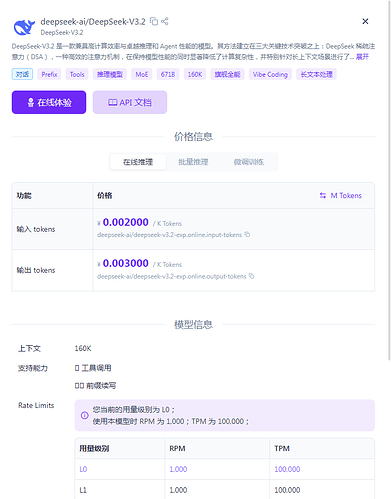The height and width of the screenshot is (499, 391).
Task: Click the output price 0.003000
Action: (126, 263)
